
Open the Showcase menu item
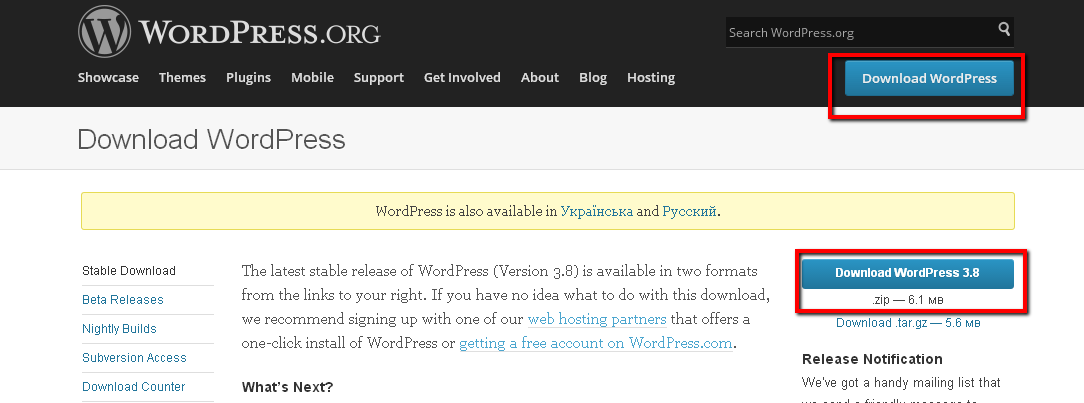[108, 77]
